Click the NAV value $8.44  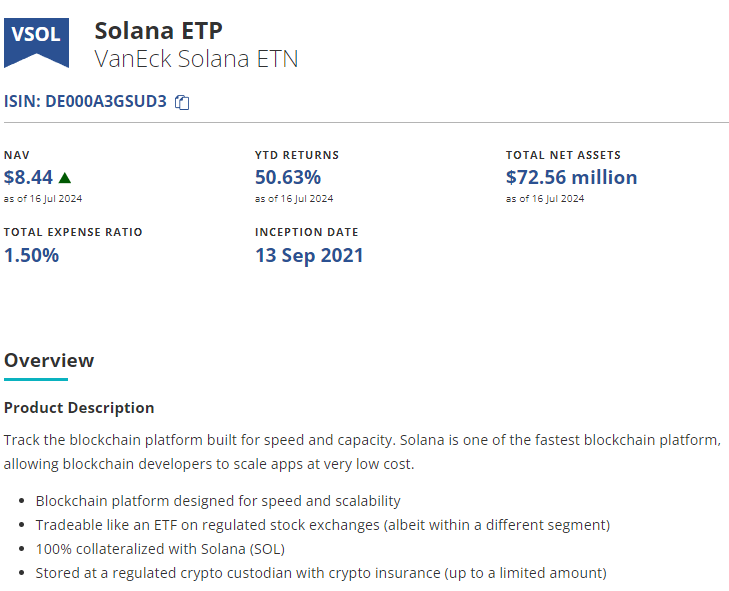point(28,178)
